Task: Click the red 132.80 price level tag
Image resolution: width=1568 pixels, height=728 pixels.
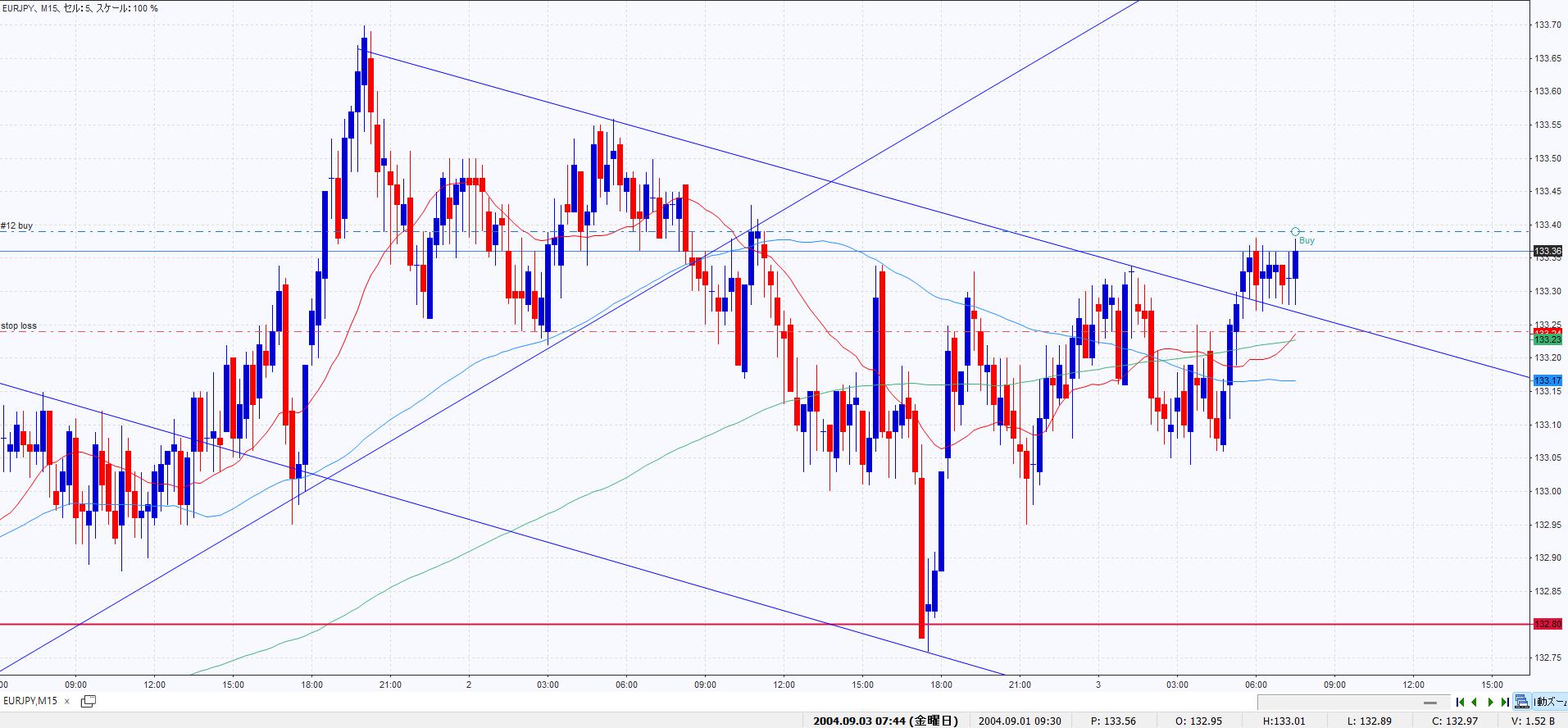Action: pos(1548,625)
